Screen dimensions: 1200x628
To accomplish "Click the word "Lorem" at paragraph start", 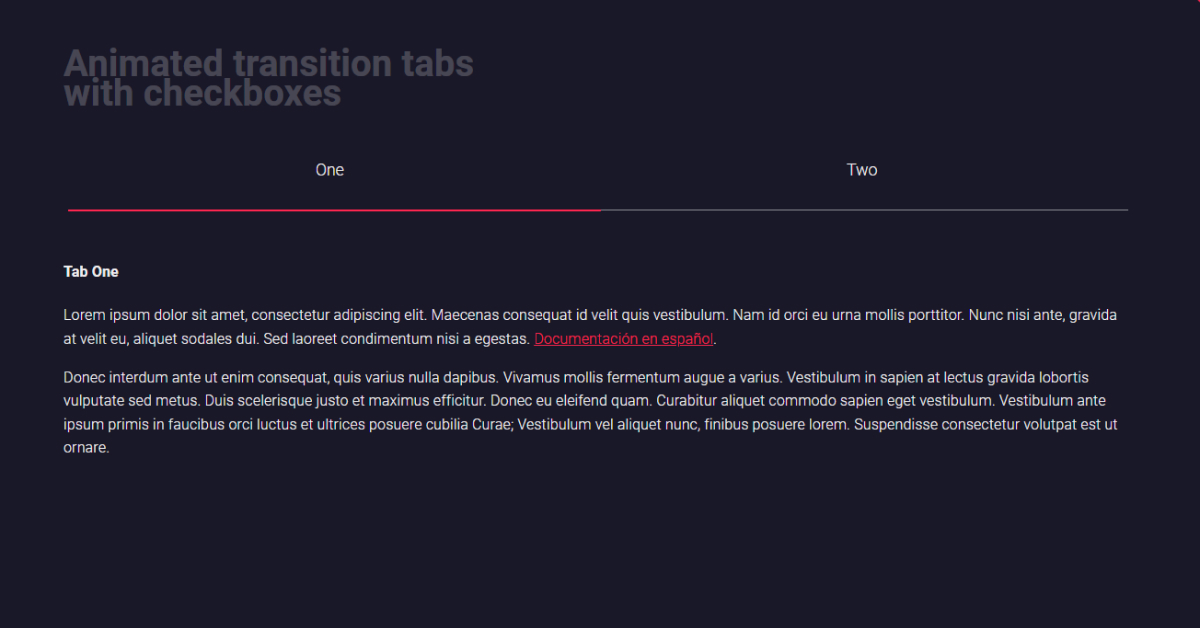I will pyautogui.click(x=83, y=314).
